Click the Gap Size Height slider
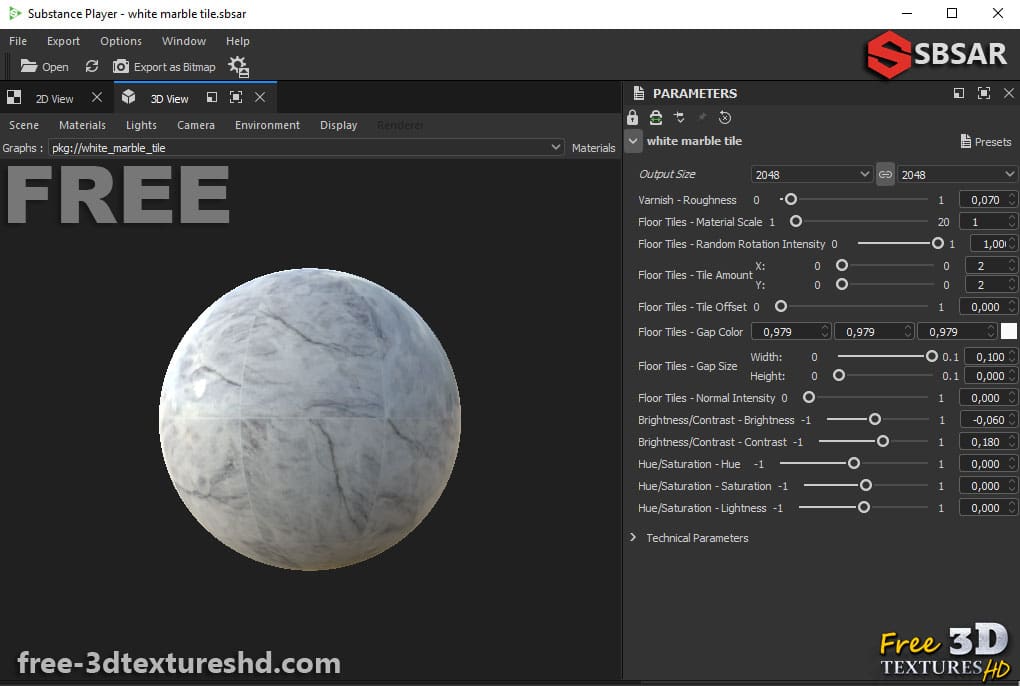The height and width of the screenshot is (686, 1020). tap(885, 375)
